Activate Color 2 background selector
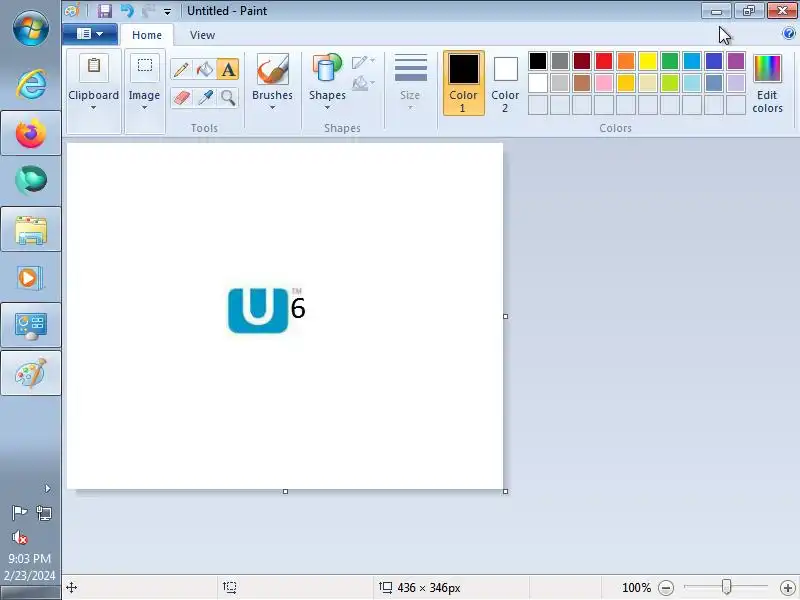The width and height of the screenshot is (800, 600). click(x=505, y=83)
